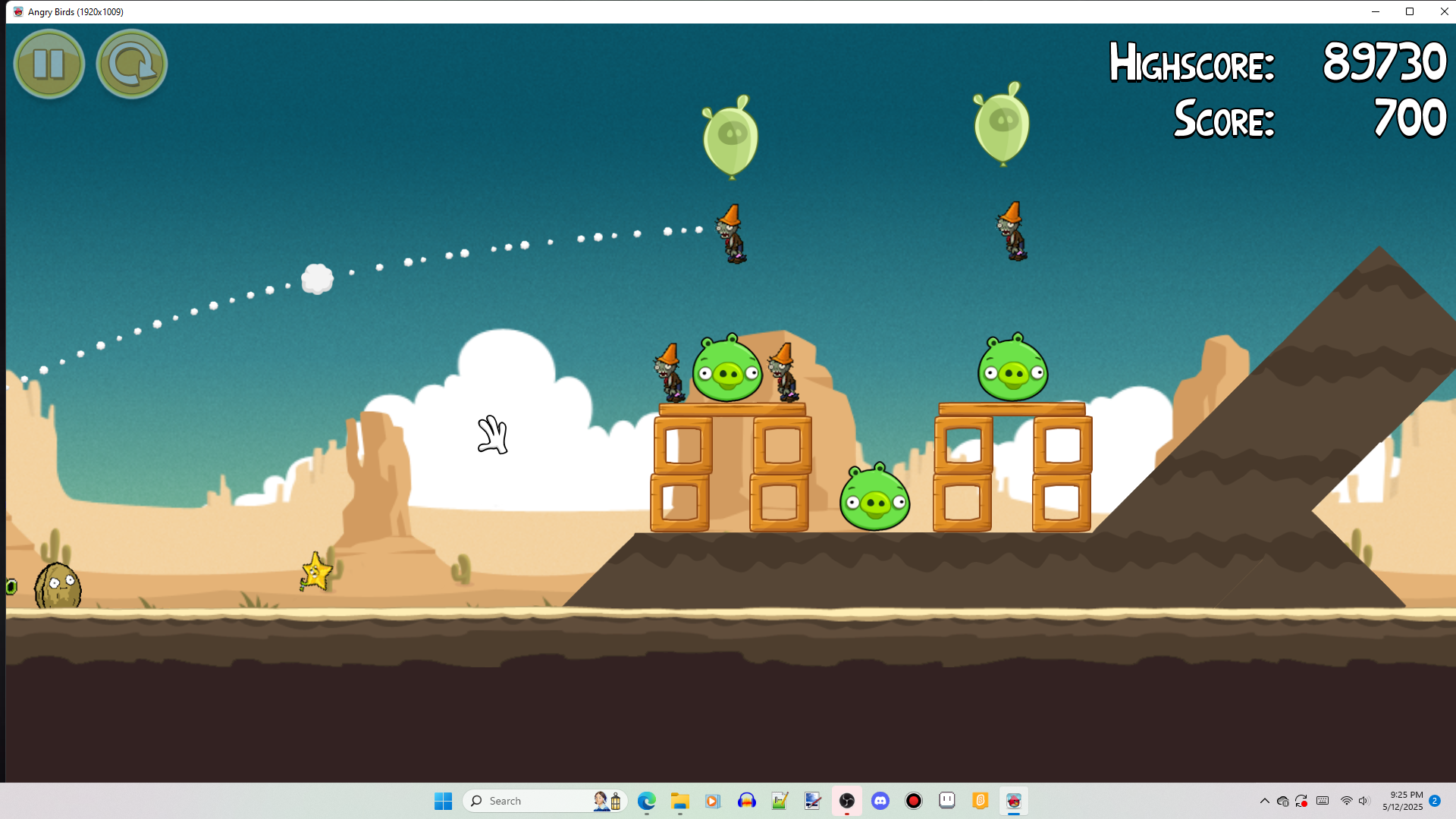Click the Angry Birds window title text
Screen dimensions: 1456x819
[x=76, y=12]
